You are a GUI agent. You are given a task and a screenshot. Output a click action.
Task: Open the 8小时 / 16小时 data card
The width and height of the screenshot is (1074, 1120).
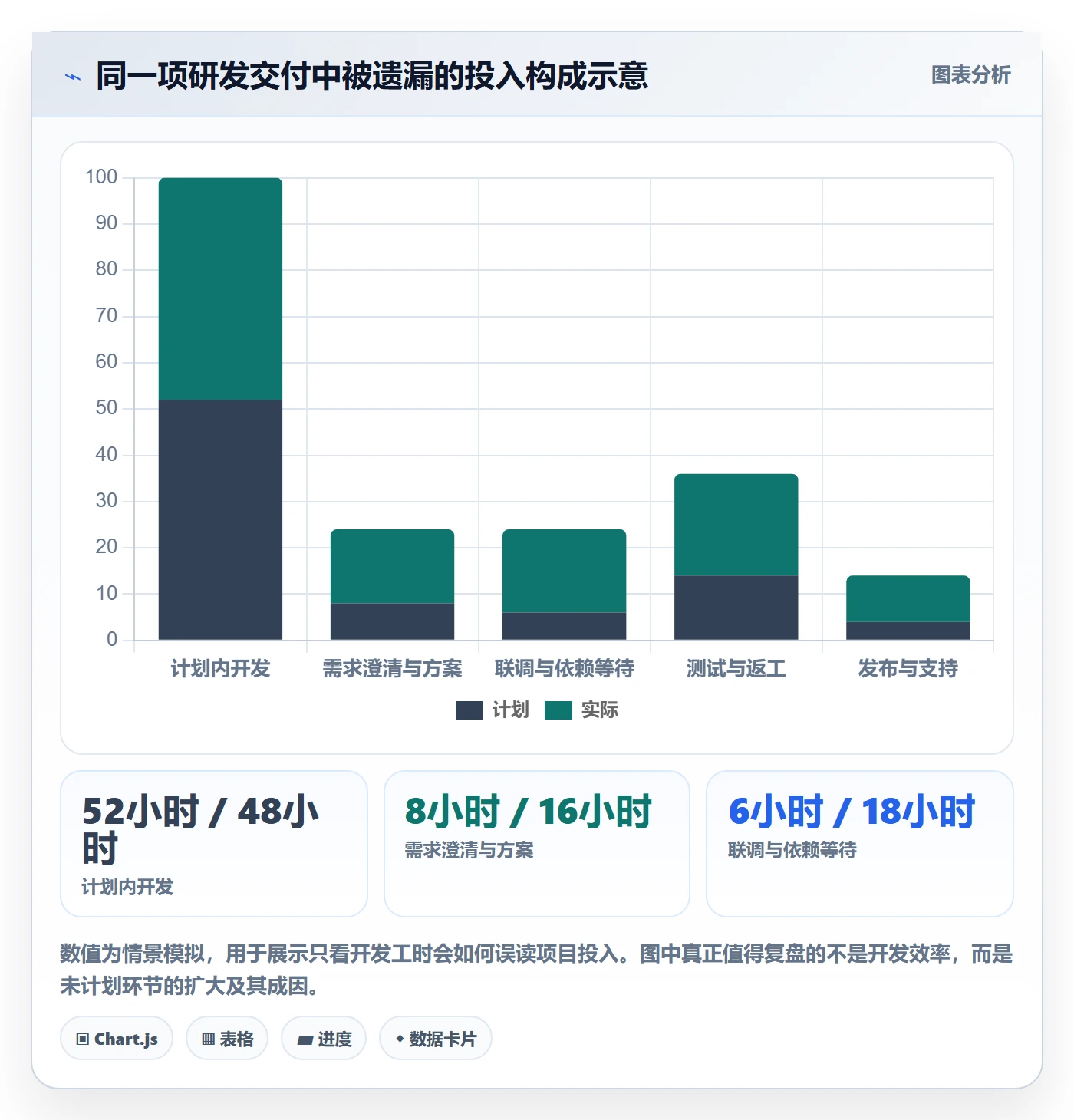537,844
